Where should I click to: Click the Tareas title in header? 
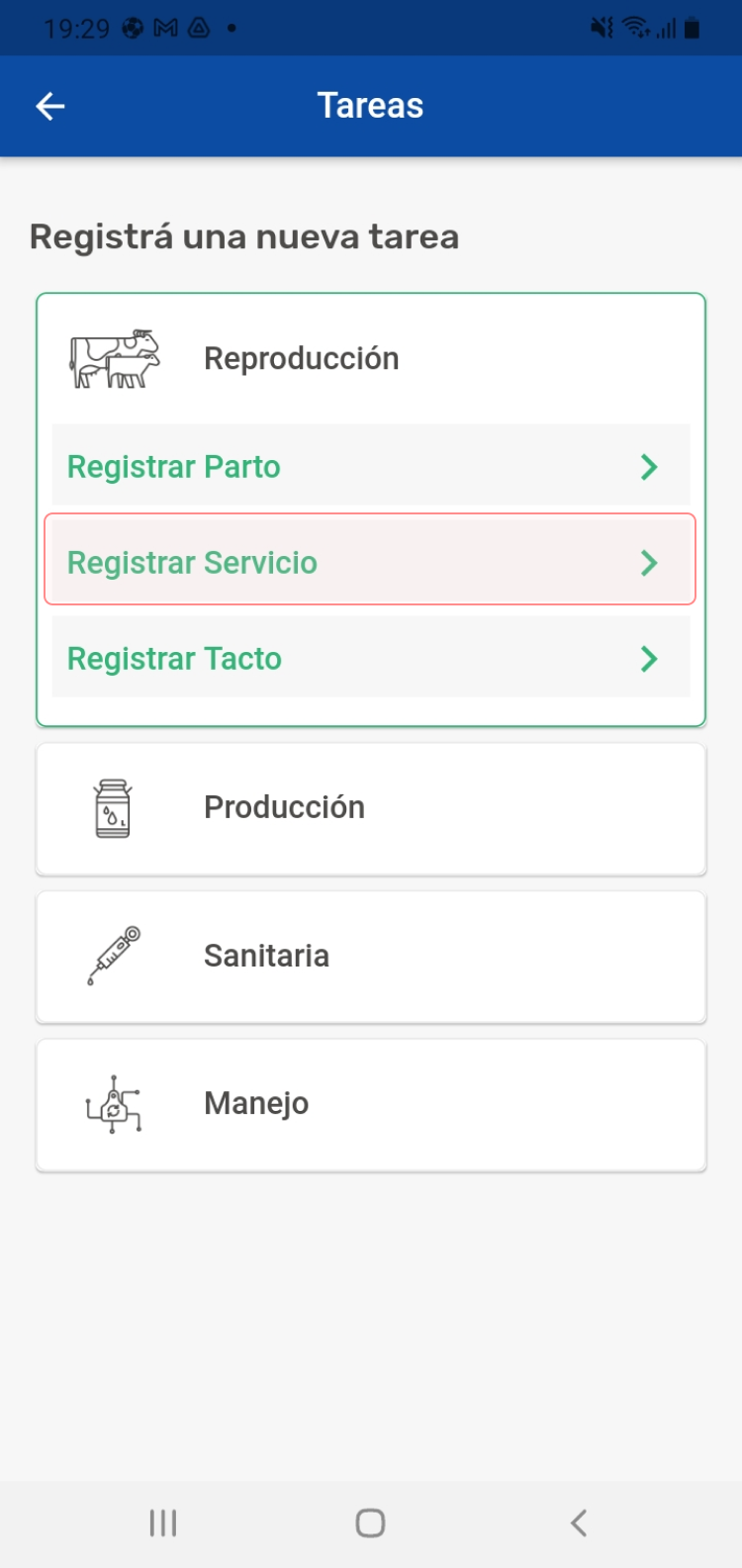pos(370,106)
